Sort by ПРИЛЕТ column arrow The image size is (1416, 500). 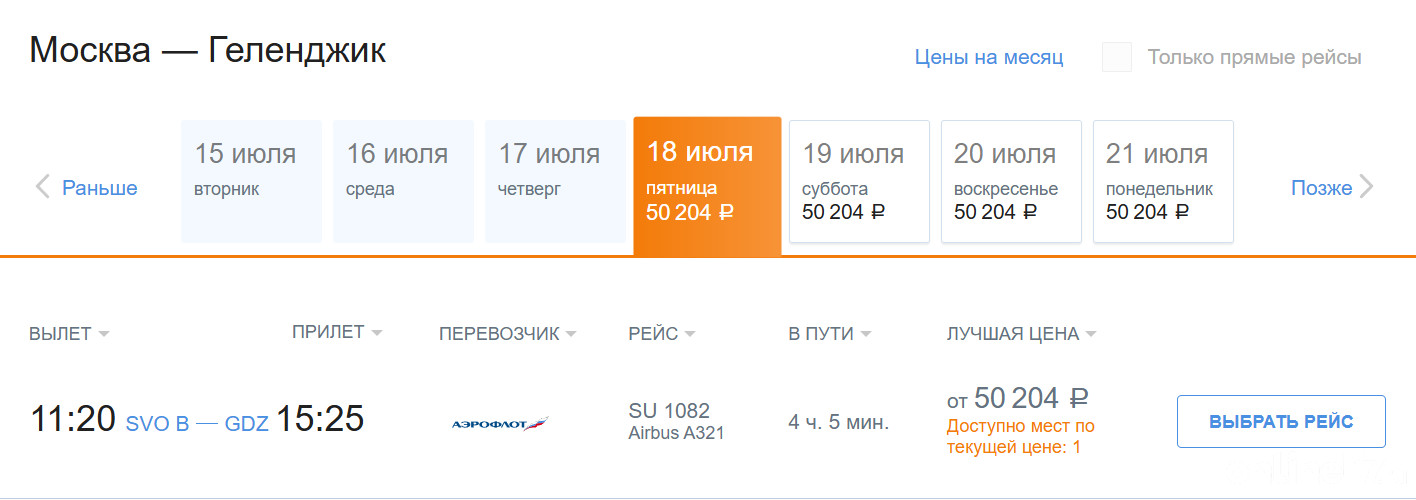pos(376,333)
